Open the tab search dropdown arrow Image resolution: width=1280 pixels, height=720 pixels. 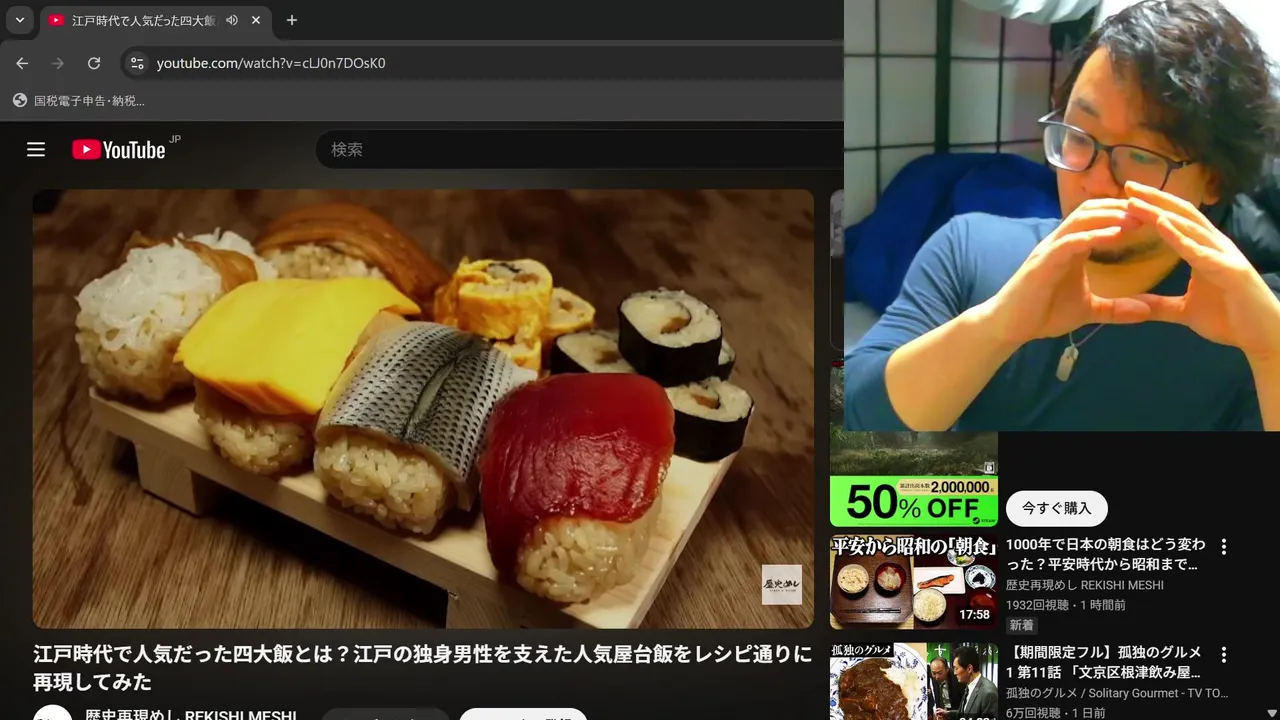pos(19,20)
